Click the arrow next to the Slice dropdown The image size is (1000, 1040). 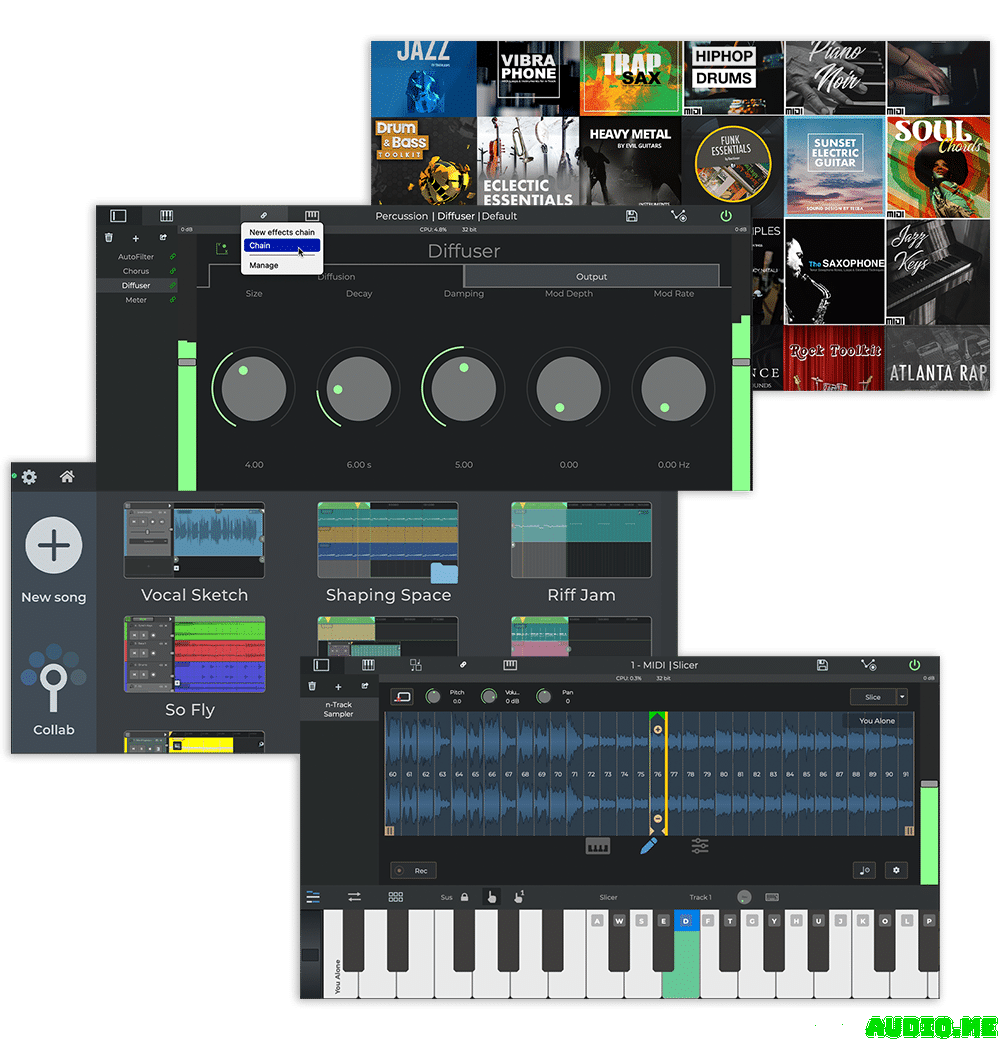coord(902,697)
